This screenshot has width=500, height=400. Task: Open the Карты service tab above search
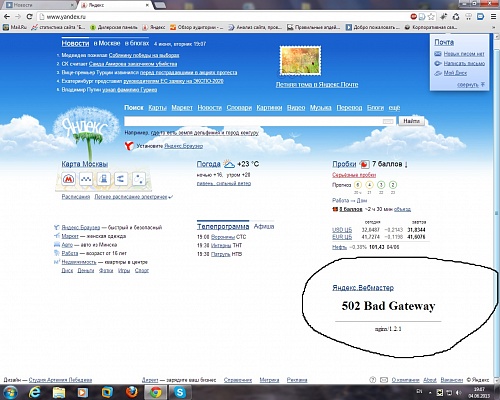pyautogui.click(x=157, y=108)
